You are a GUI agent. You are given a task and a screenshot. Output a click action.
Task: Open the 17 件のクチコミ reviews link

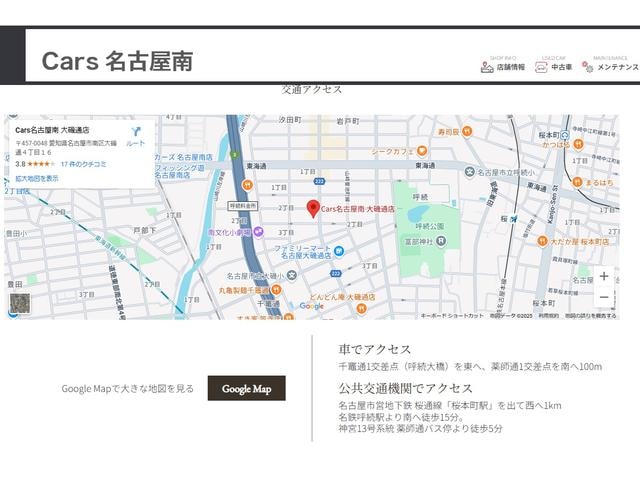pos(84,164)
